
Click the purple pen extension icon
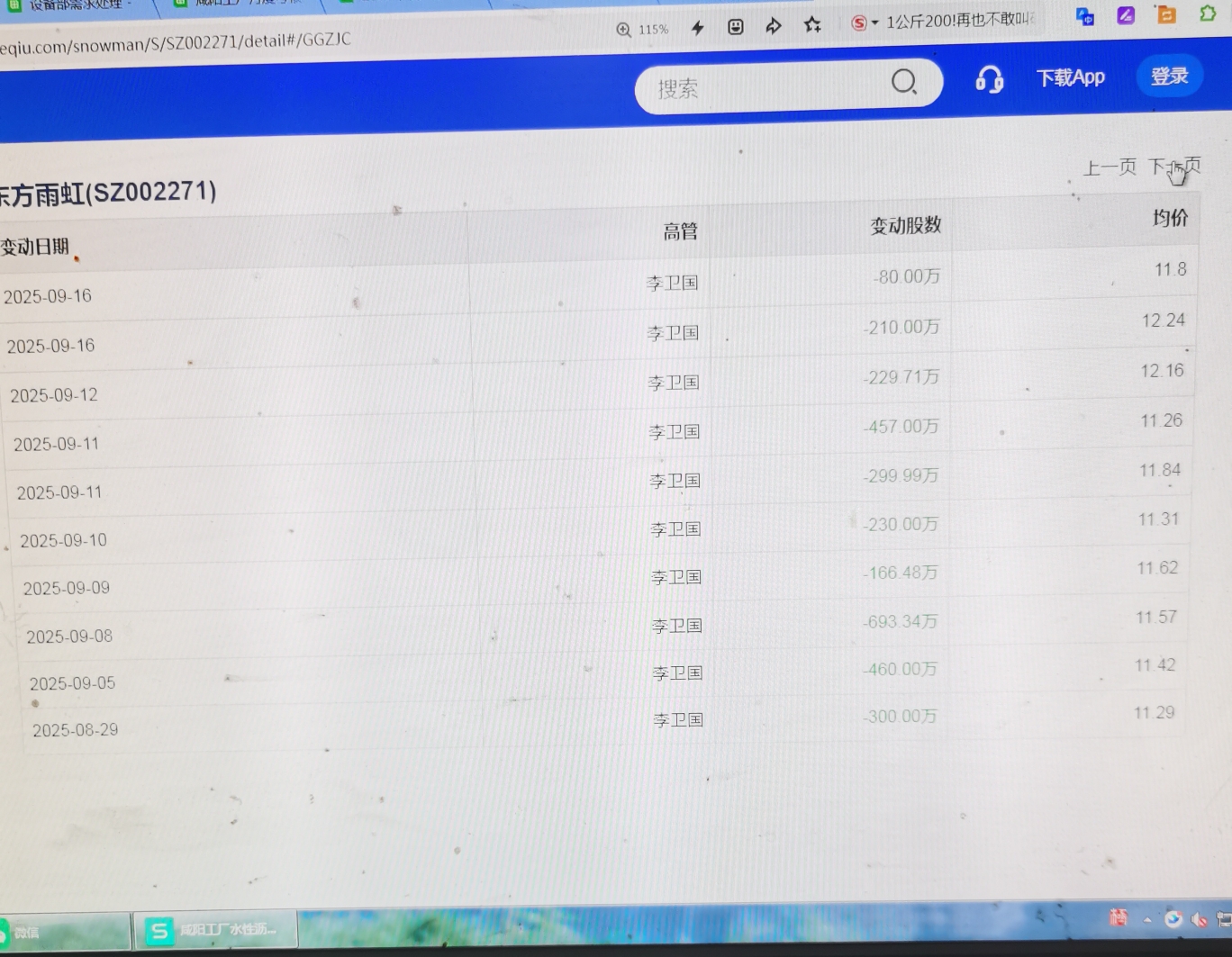pos(1126,15)
